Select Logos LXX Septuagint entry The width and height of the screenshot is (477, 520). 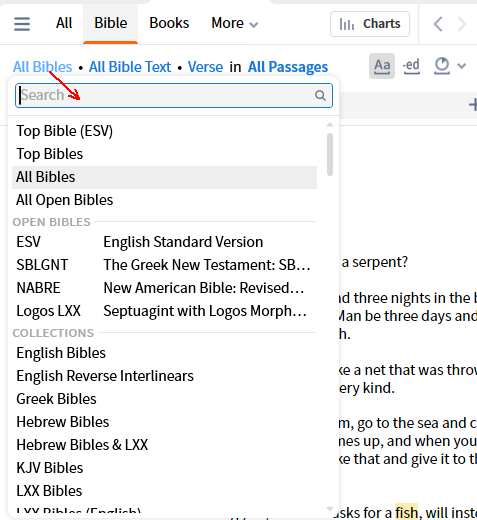164,311
